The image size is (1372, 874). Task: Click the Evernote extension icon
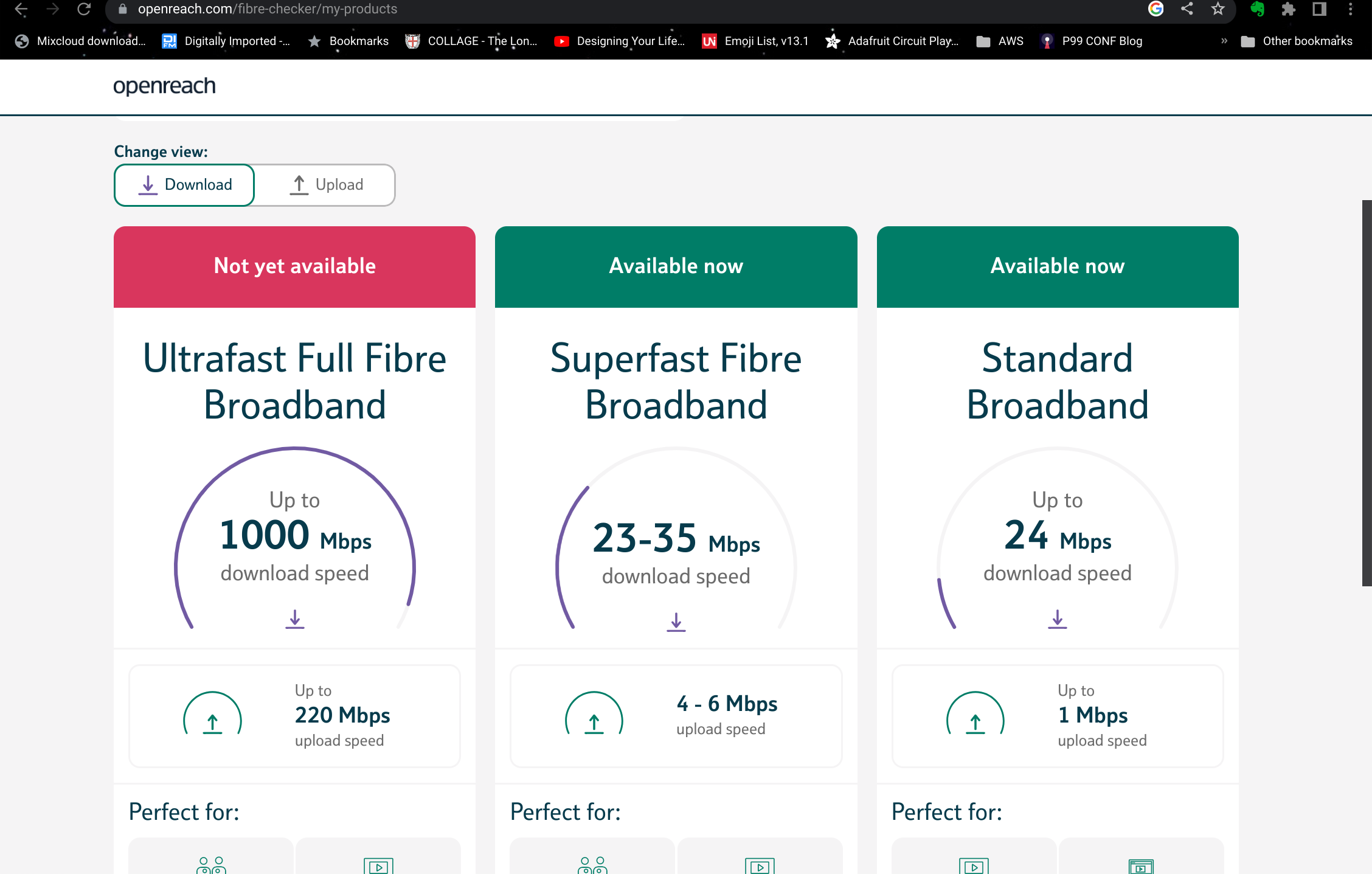point(1258,9)
